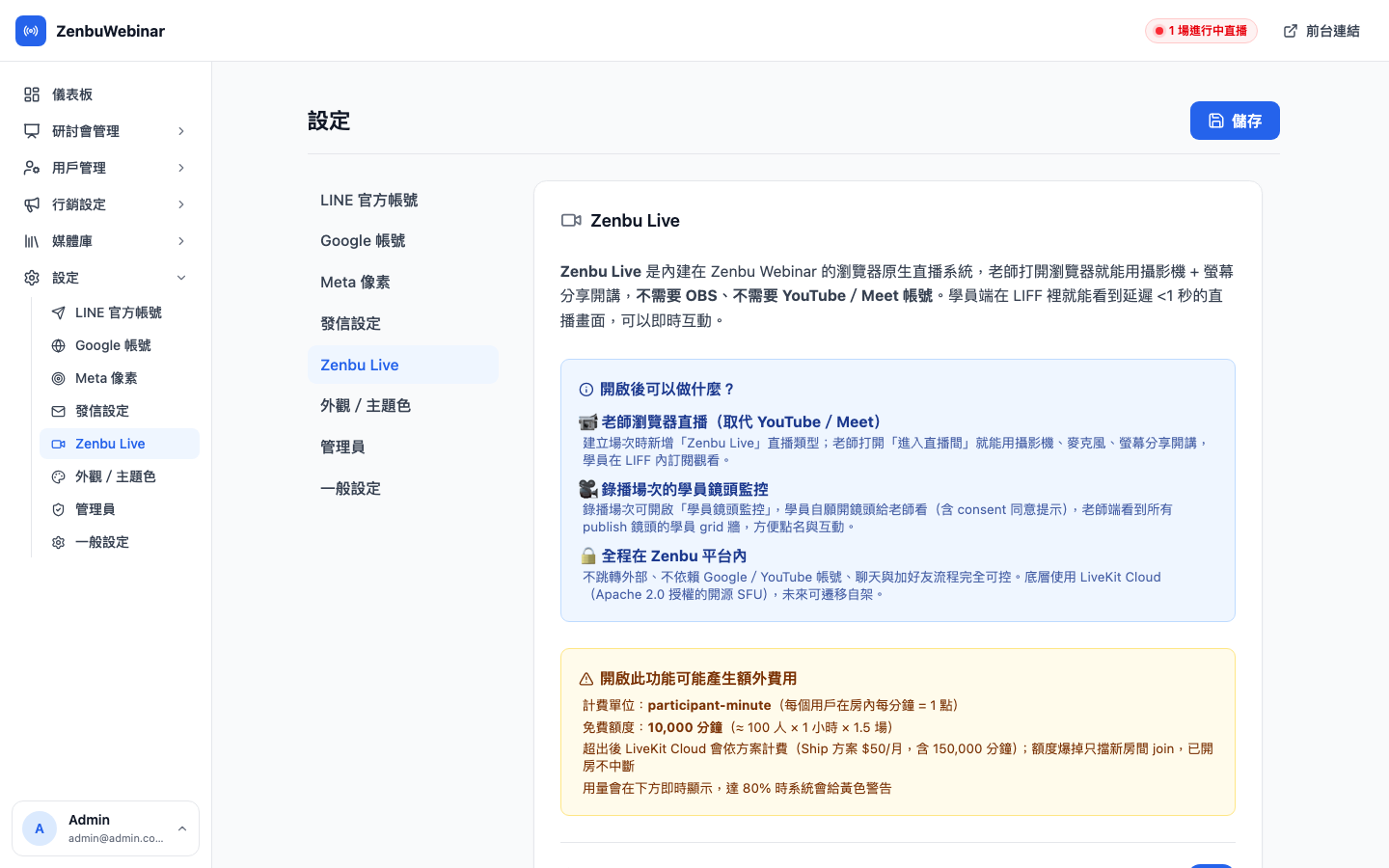Collapse the sidebar 設定 section chevron
The height and width of the screenshot is (868, 1389).
(181, 278)
